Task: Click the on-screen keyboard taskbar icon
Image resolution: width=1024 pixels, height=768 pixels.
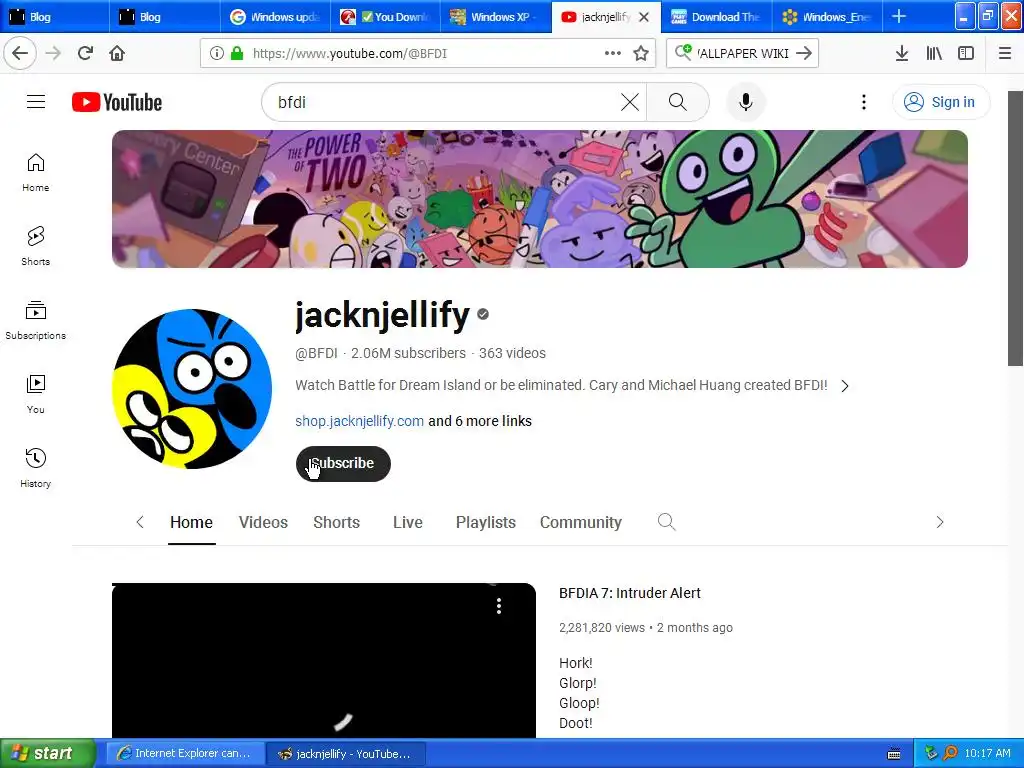Action: [x=894, y=754]
